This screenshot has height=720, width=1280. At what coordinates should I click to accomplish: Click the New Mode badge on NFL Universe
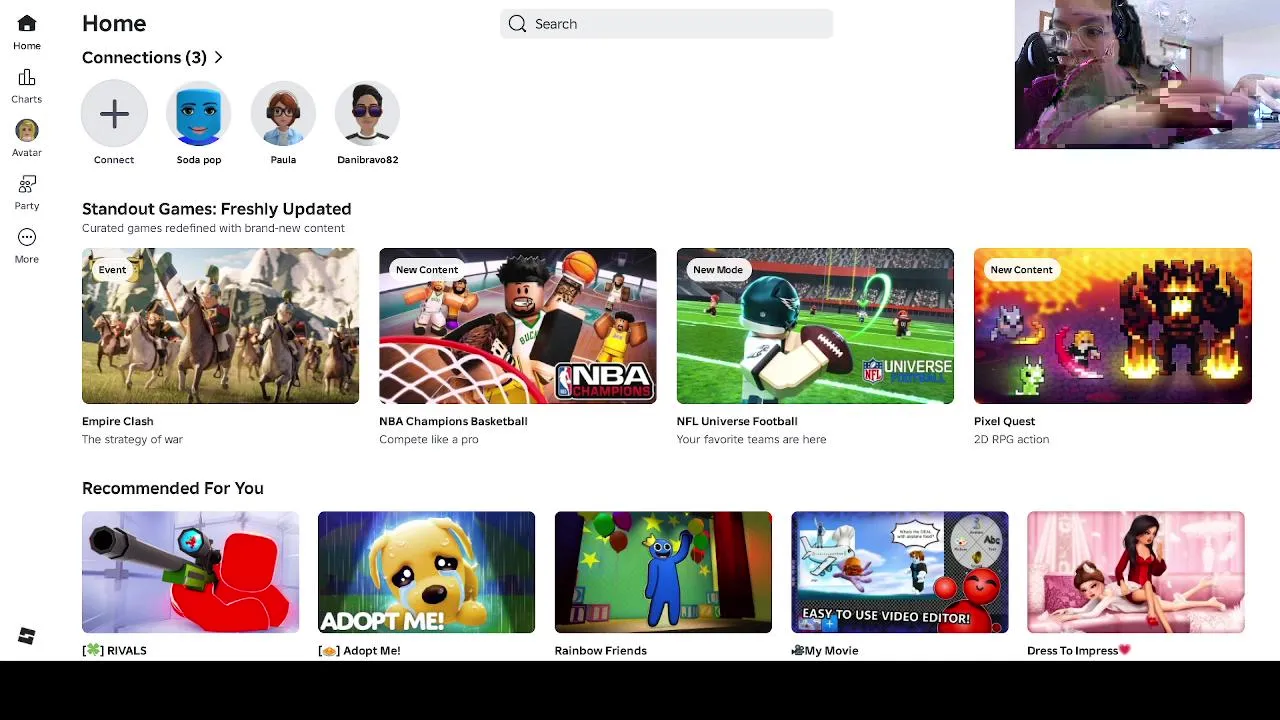tap(718, 270)
